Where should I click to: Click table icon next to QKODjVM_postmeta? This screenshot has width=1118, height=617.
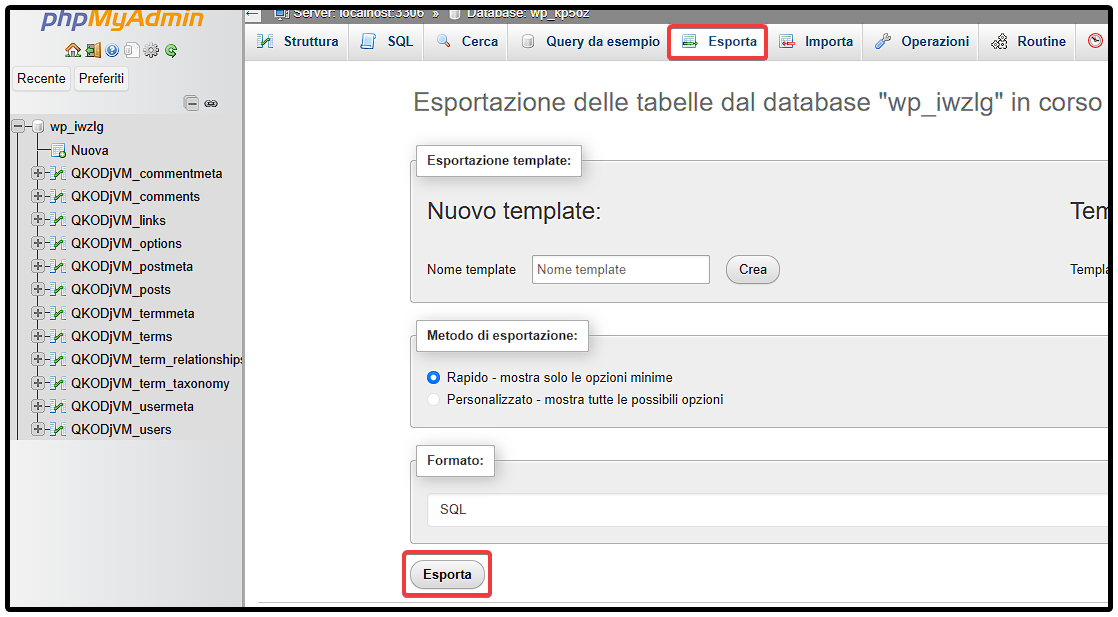click(58, 266)
